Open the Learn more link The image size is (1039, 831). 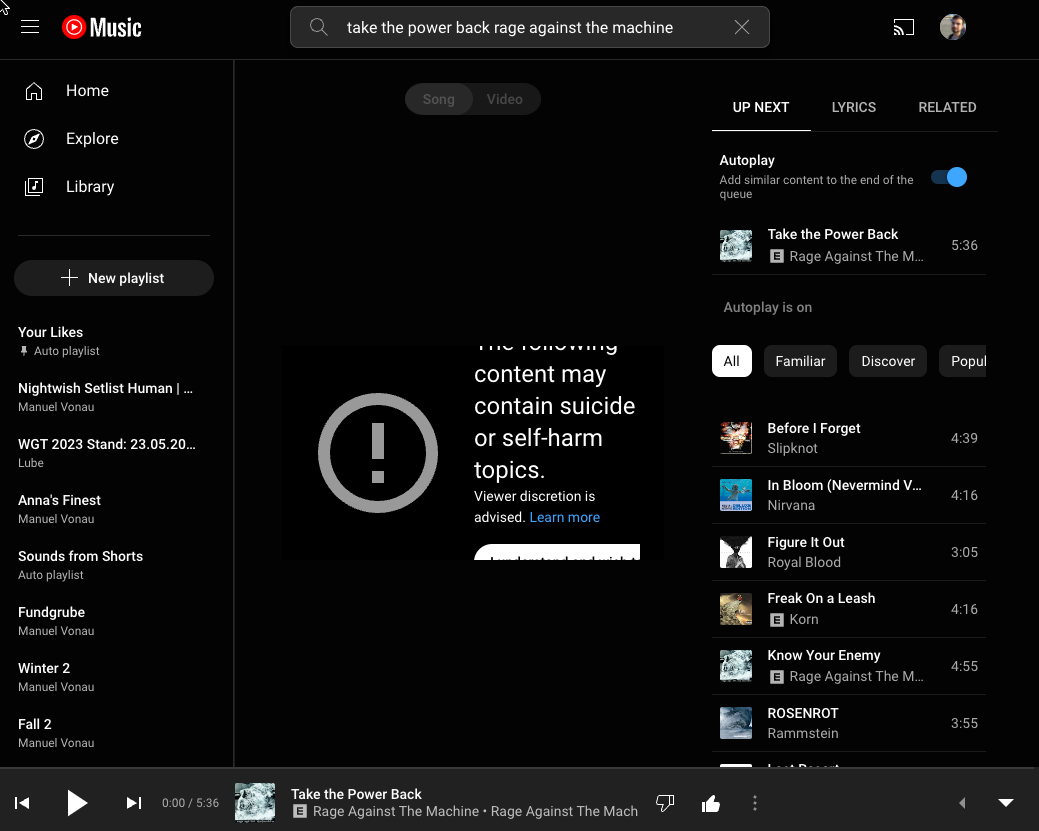point(564,517)
